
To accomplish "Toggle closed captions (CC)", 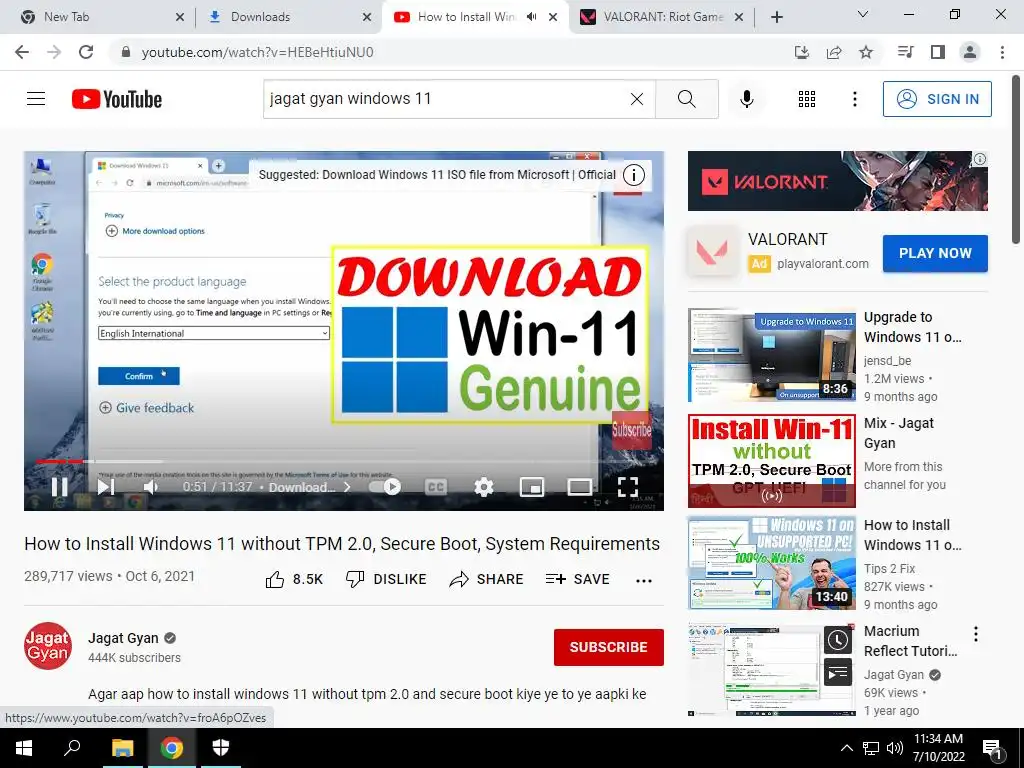I will tap(436, 487).
